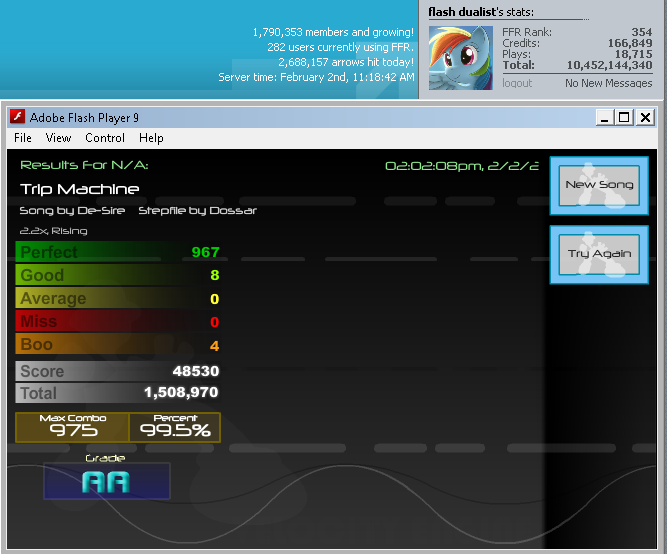Click the Percent 99.5% box
The height and width of the screenshot is (554, 667).
pos(175,427)
